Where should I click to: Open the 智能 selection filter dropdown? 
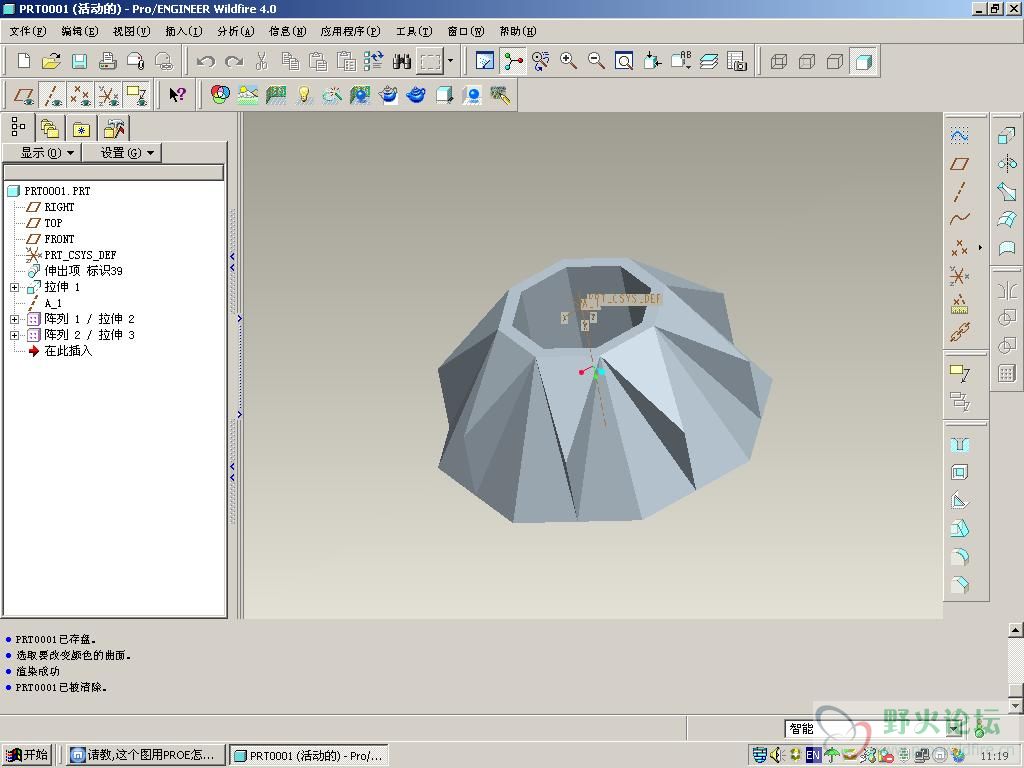(955, 728)
